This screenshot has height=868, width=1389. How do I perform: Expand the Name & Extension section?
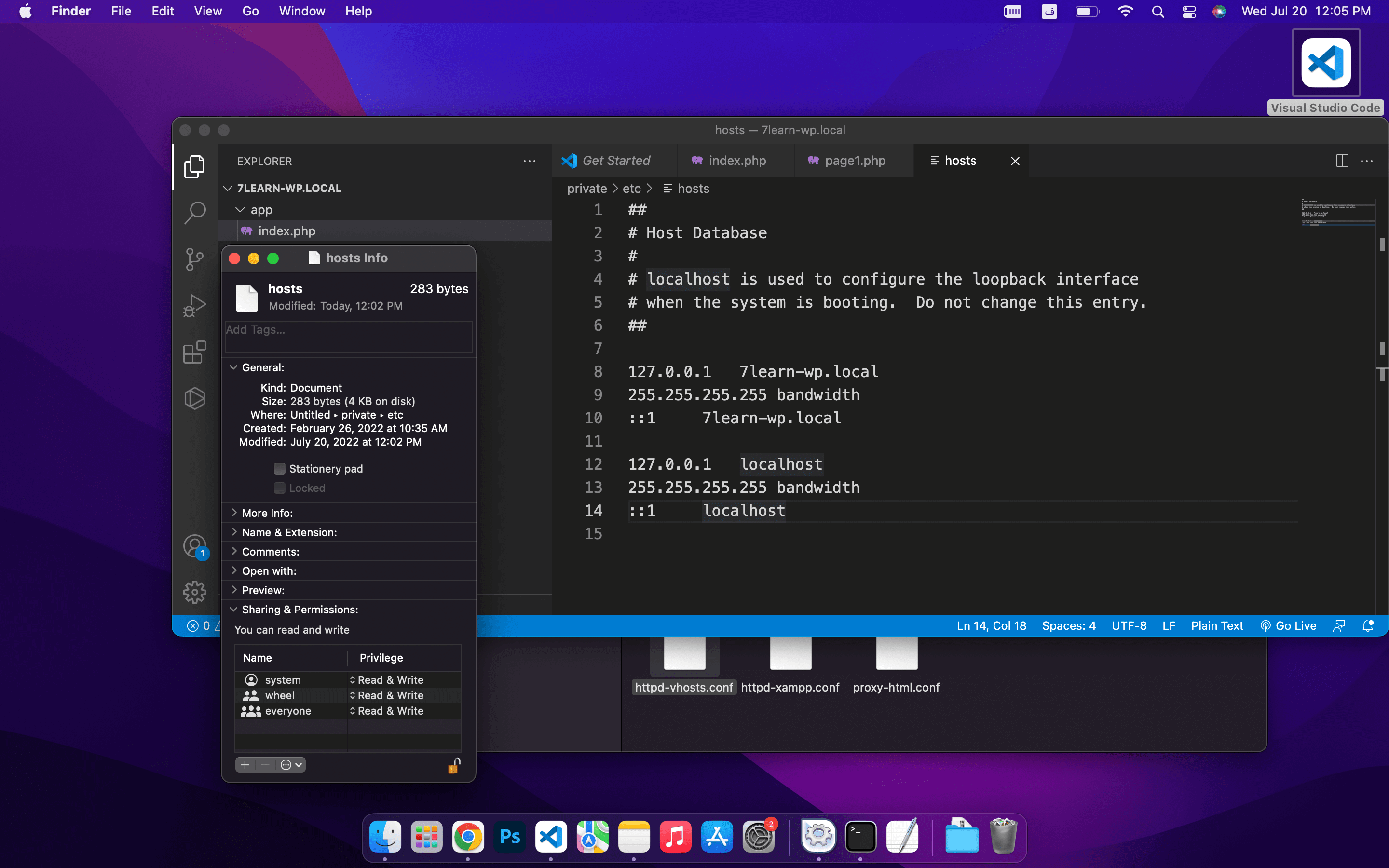pyautogui.click(x=233, y=532)
